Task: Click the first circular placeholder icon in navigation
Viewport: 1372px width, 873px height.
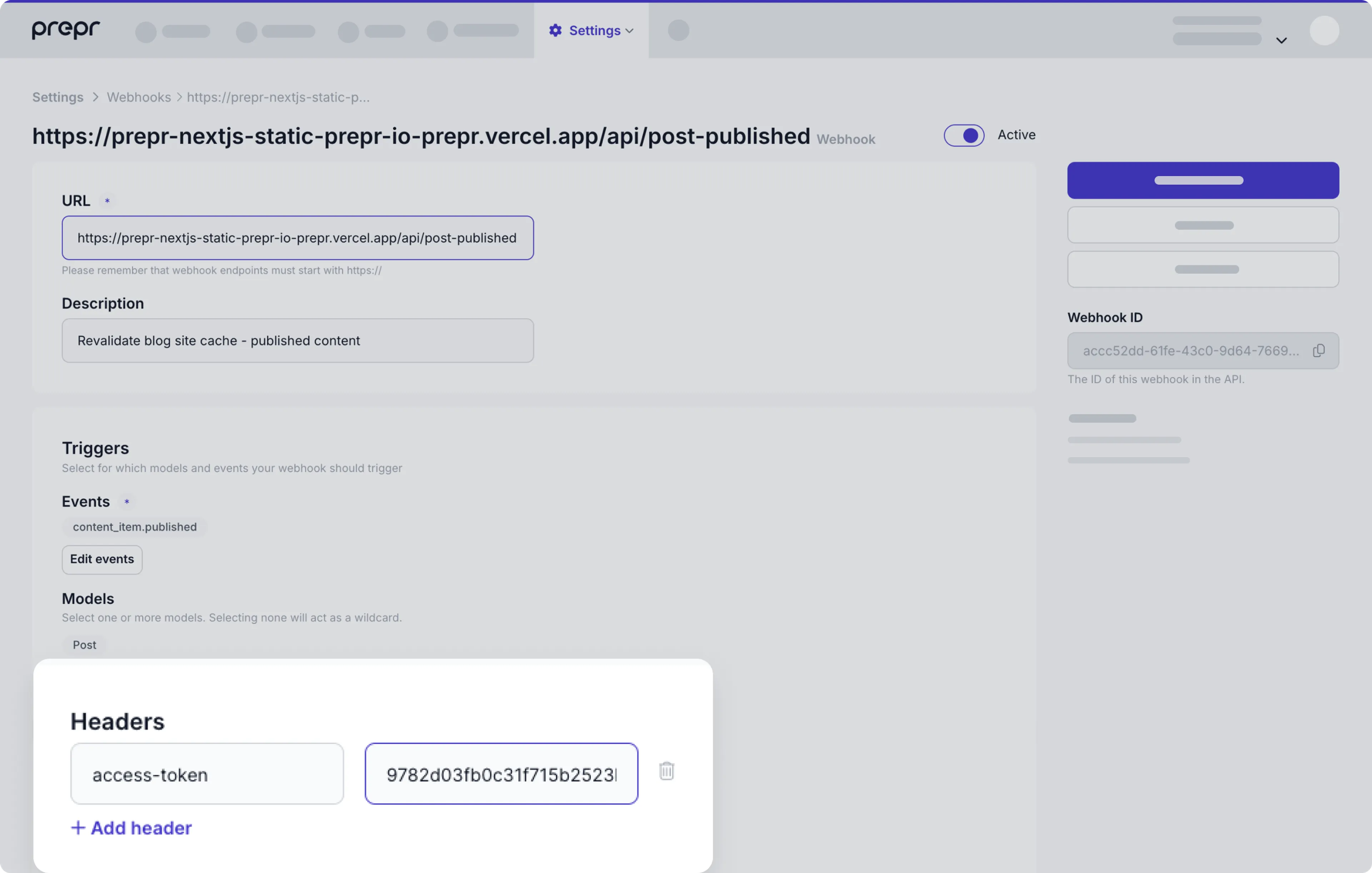Action: click(145, 32)
